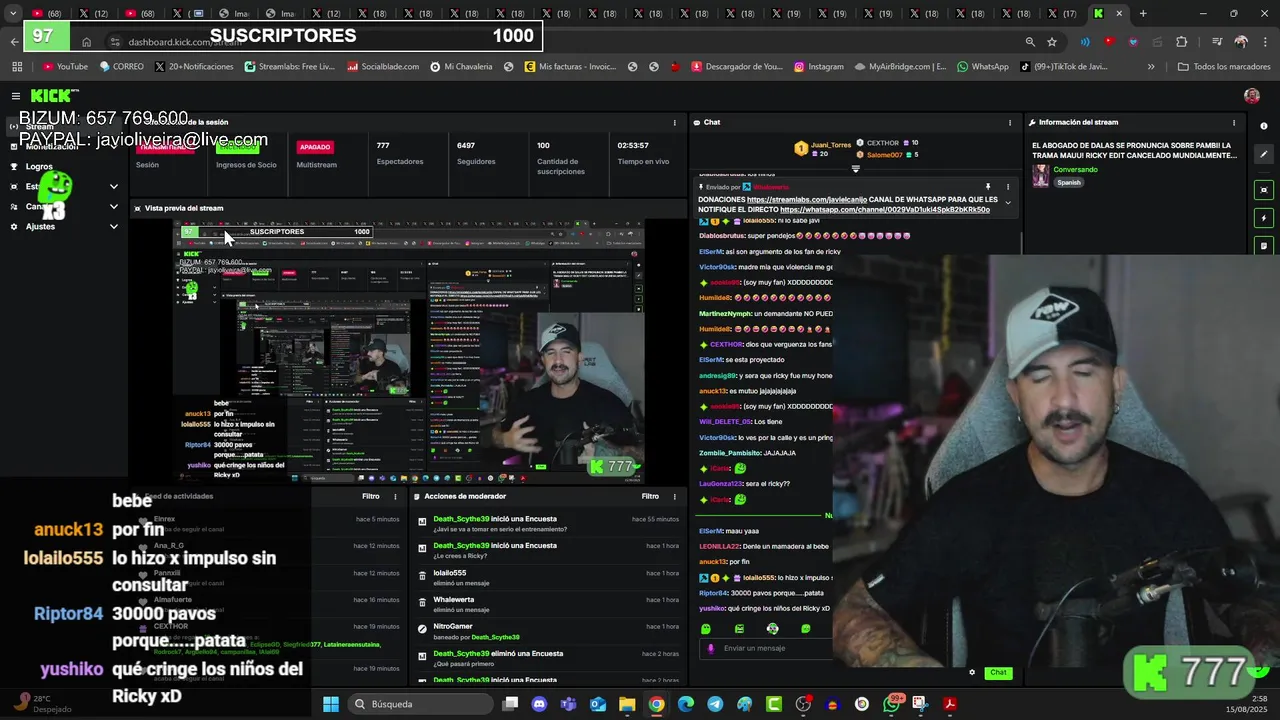Open the Socialblade.com bookmark

(383, 67)
